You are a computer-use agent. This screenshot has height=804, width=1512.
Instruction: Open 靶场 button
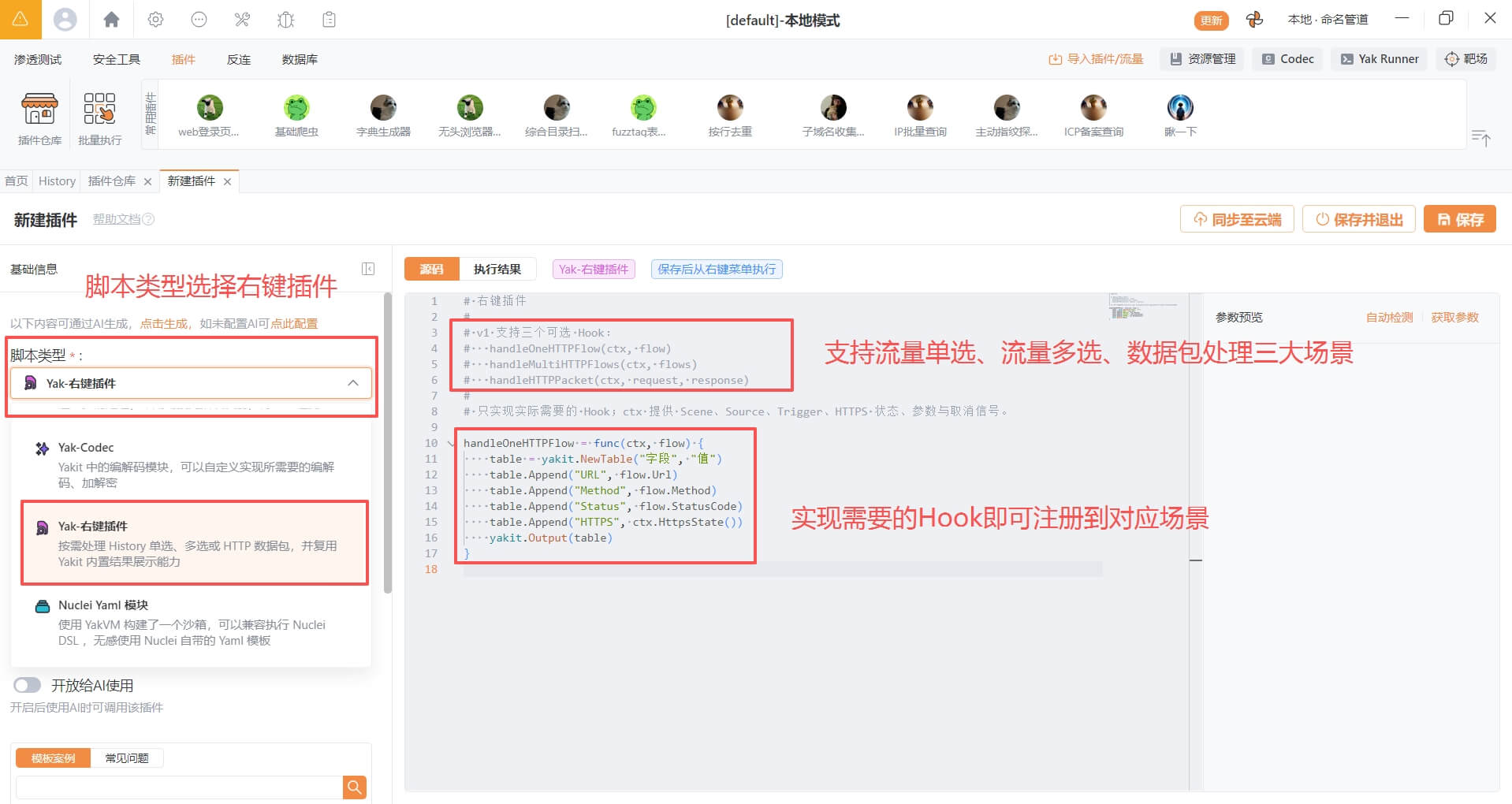1466,59
